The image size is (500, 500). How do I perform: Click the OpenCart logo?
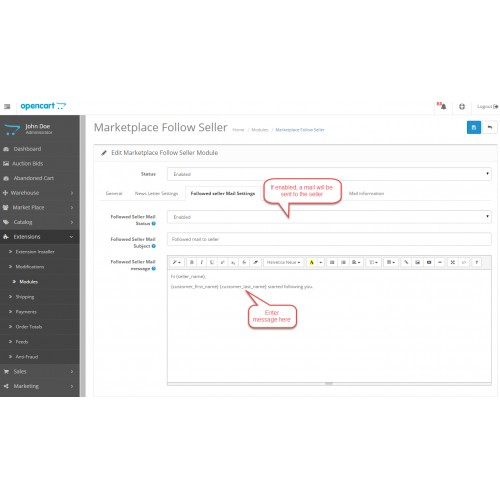(43, 106)
